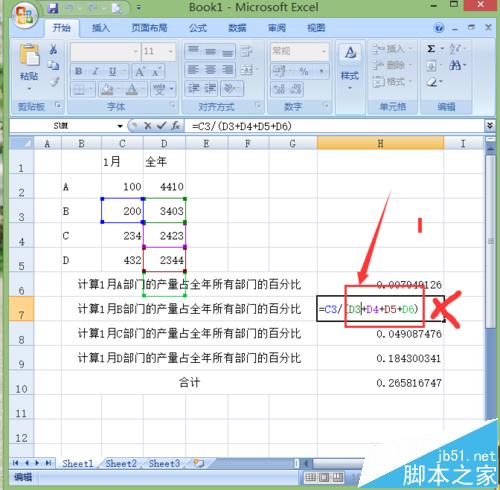
Task: Cancel formula entry with X button
Action: 148,126
